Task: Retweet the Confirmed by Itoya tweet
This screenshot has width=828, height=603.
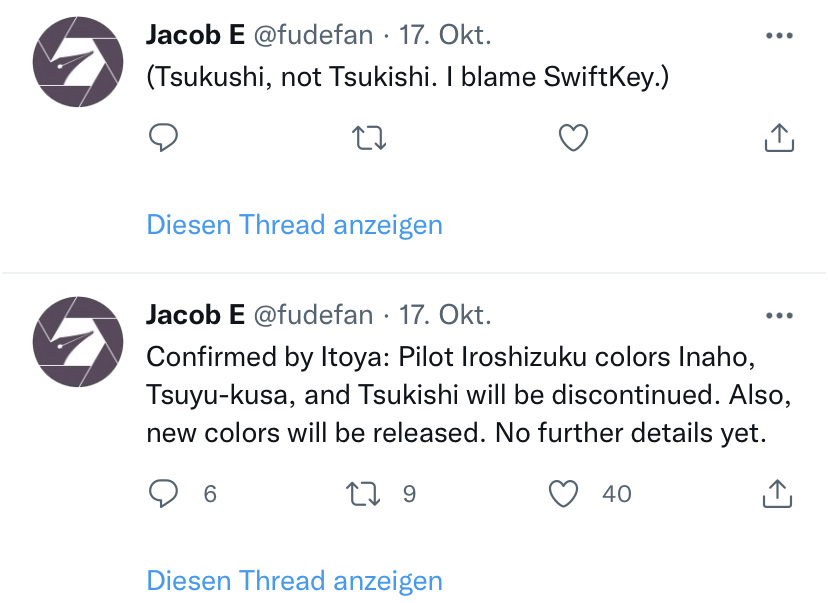Action: (363, 494)
